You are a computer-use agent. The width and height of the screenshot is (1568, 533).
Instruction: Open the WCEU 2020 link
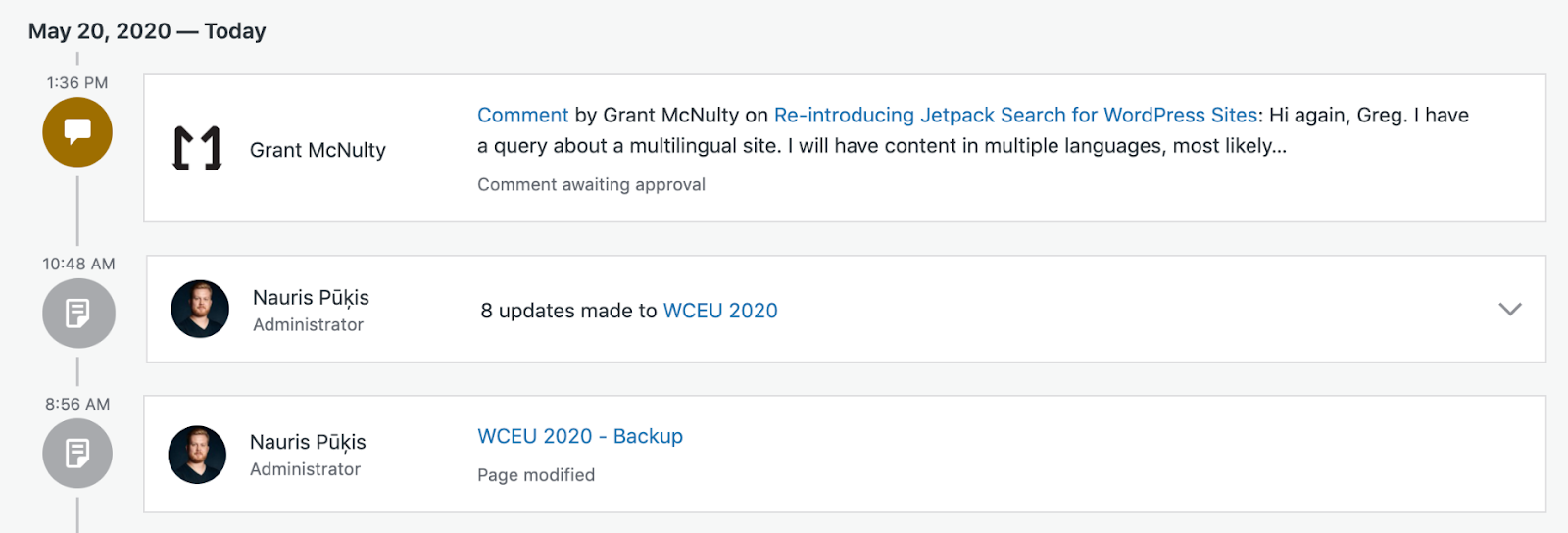pos(720,311)
